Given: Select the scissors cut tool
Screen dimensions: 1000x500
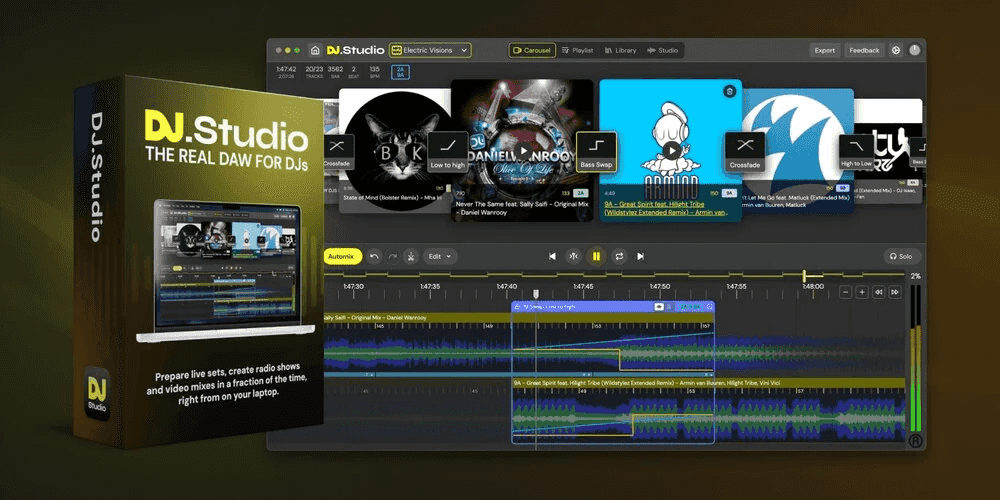Looking at the screenshot, I should click(410, 256).
